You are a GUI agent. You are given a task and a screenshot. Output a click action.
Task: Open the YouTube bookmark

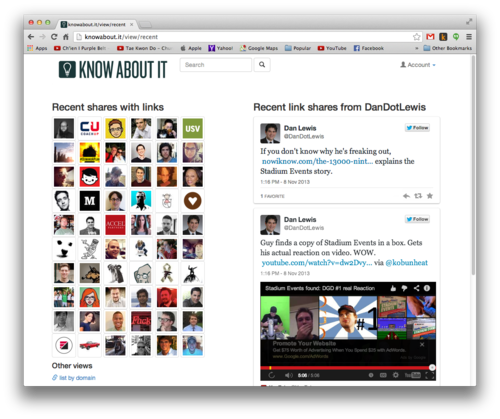pyautogui.click(x=332, y=48)
